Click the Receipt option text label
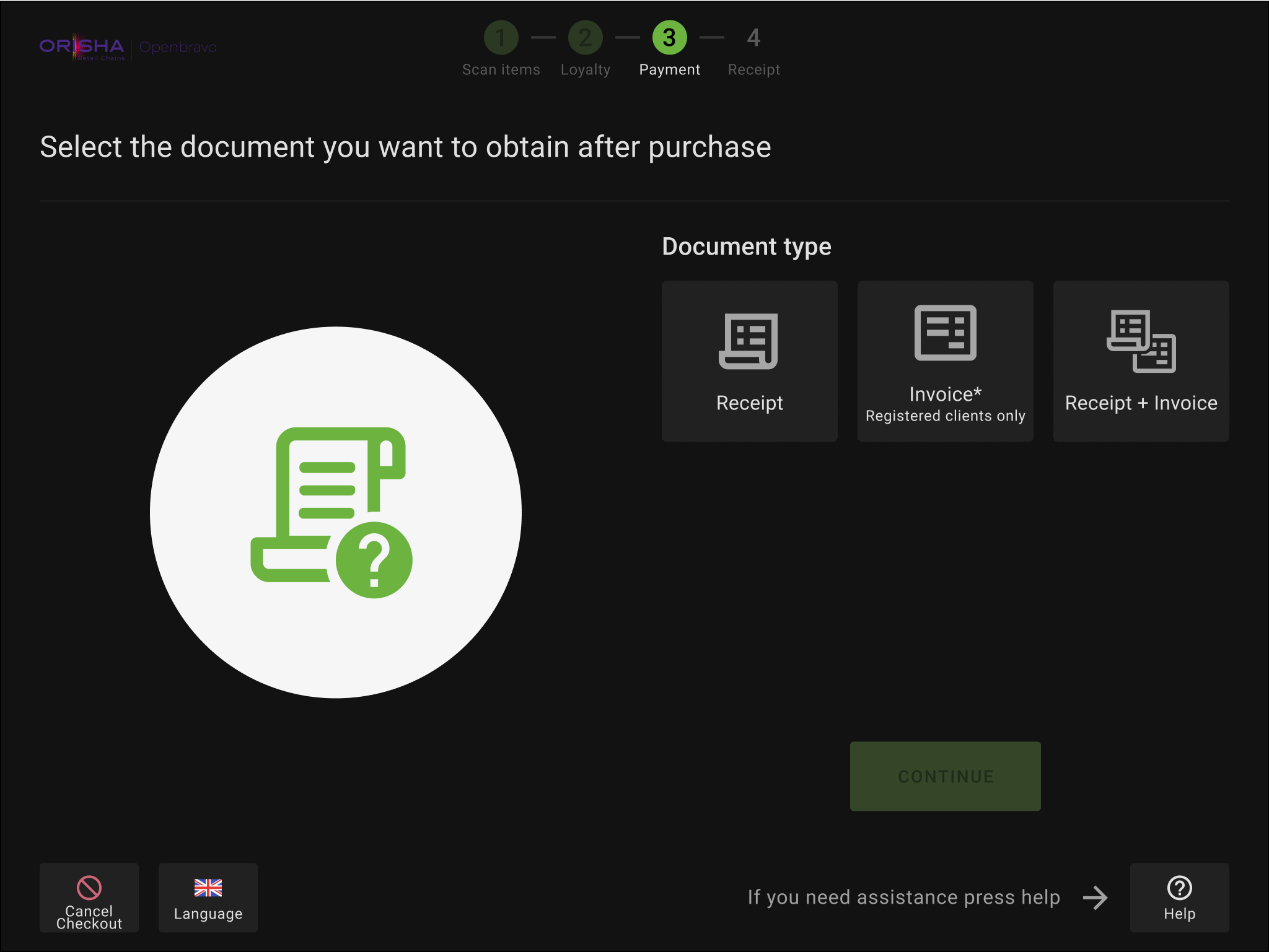 pos(749,403)
